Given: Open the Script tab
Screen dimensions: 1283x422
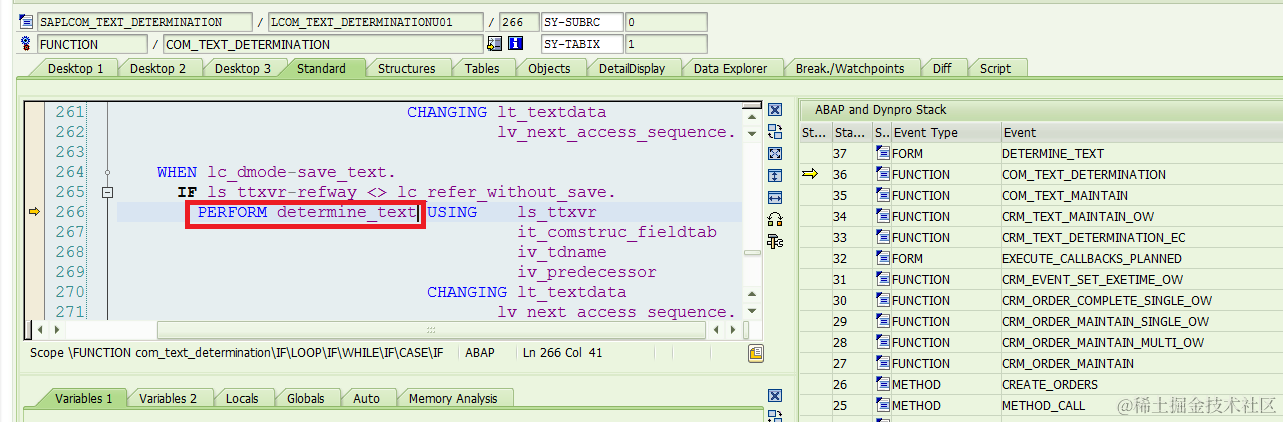Looking at the screenshot, I should tap(995, 68).
